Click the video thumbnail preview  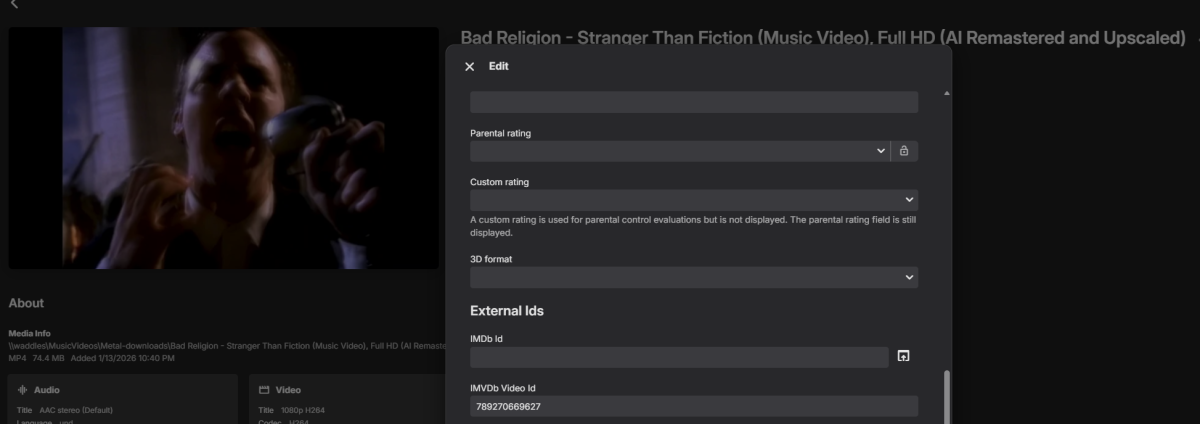tap(224, 148)
